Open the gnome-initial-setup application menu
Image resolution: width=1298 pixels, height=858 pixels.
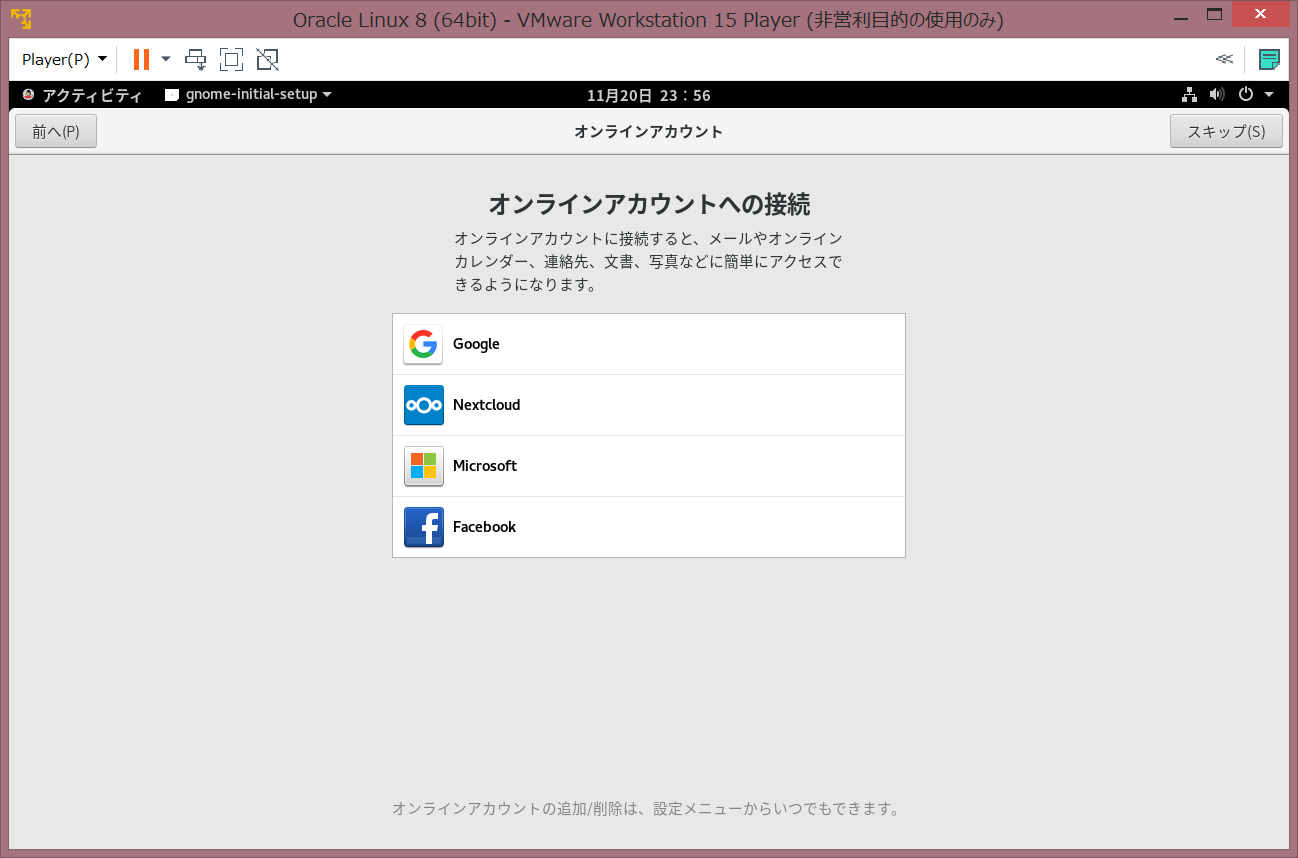(x=248, y=95)
